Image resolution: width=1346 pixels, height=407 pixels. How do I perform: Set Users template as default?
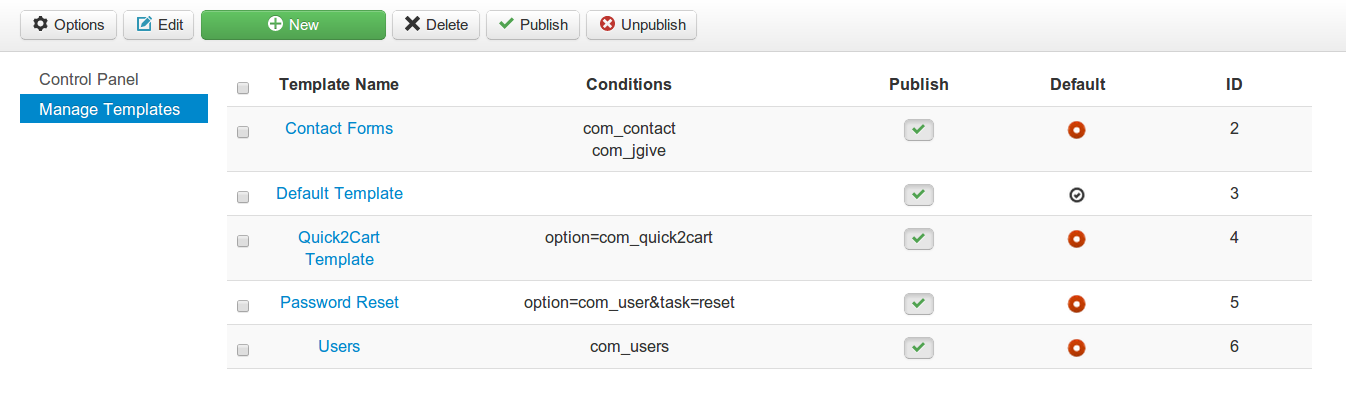point(1077,348)
